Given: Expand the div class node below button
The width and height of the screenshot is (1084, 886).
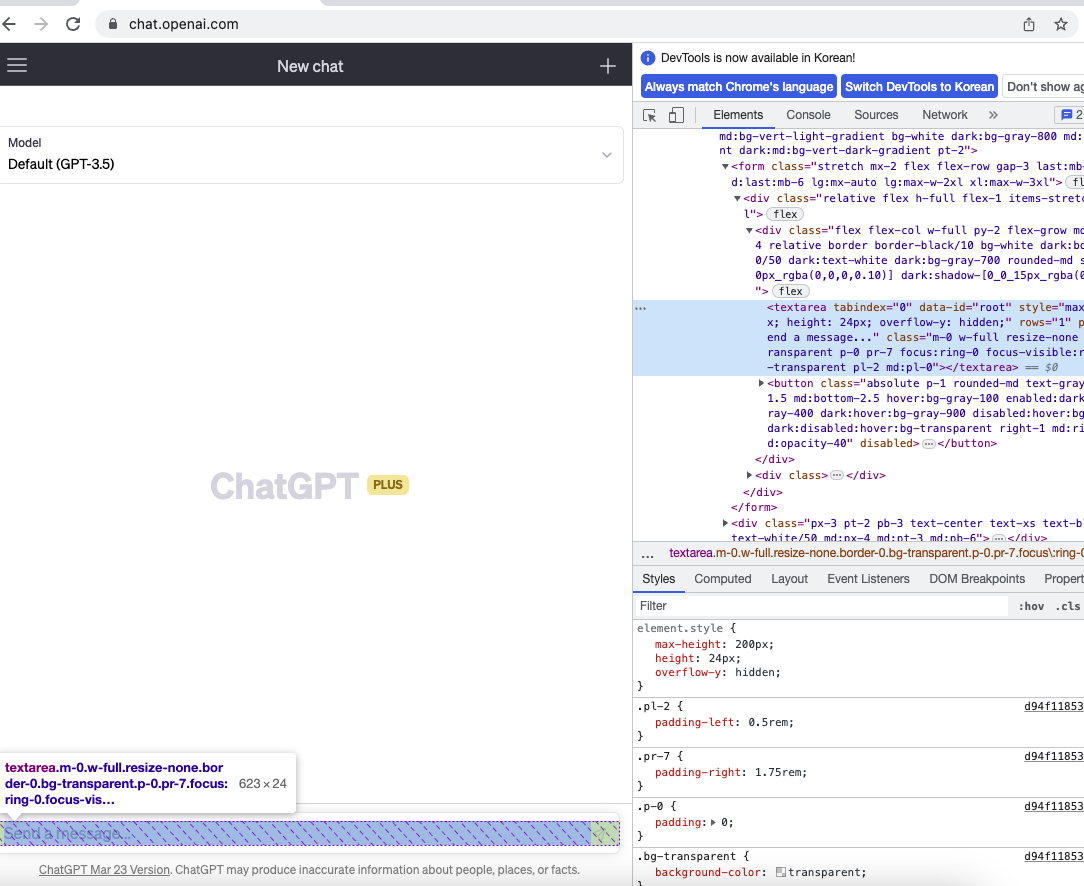Looking at the screenshot, I should 749,475.
